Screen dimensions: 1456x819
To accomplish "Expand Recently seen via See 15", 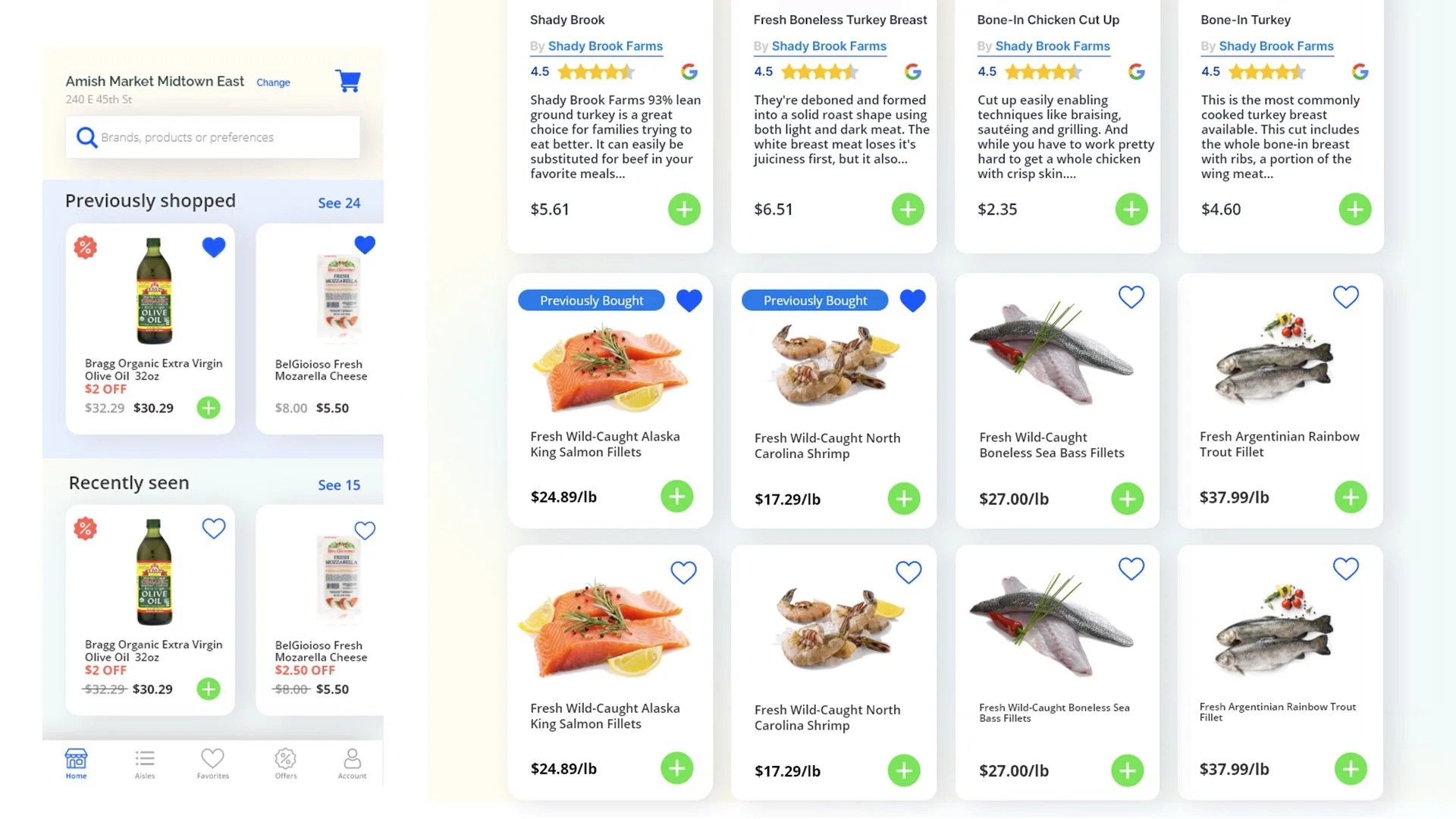I will click(339, 485).
